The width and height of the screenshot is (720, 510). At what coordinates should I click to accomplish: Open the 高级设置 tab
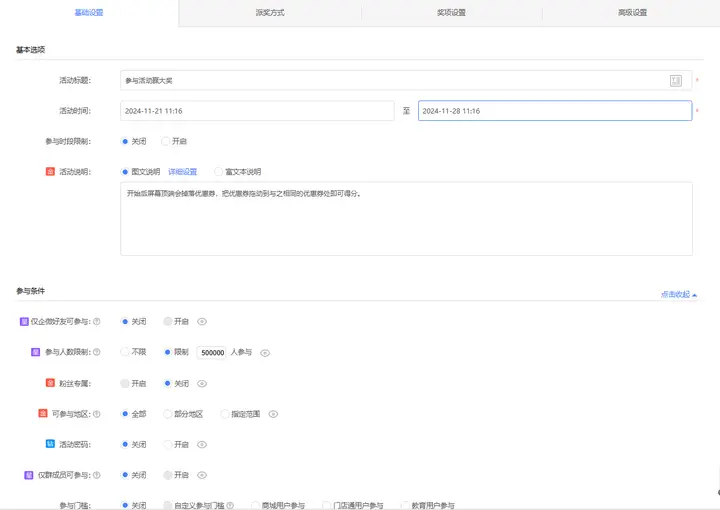[x=632, y=13]
